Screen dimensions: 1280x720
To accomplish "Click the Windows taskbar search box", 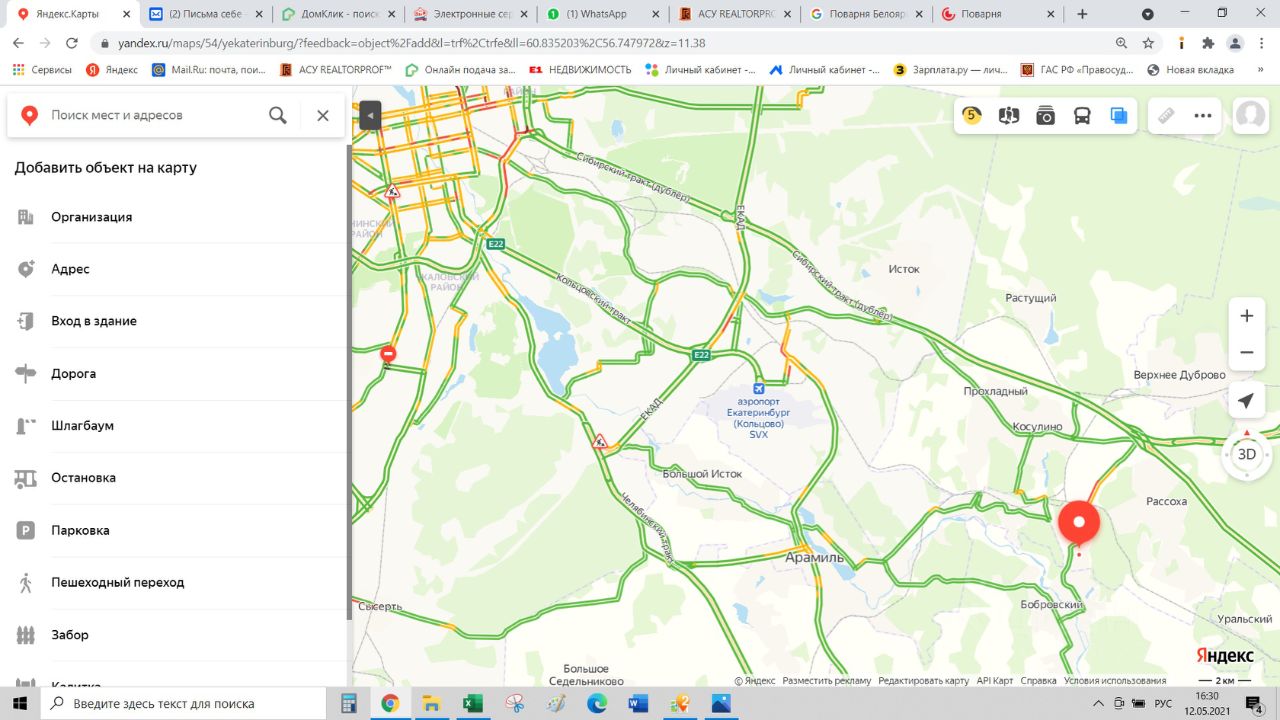I will (185, 703).
